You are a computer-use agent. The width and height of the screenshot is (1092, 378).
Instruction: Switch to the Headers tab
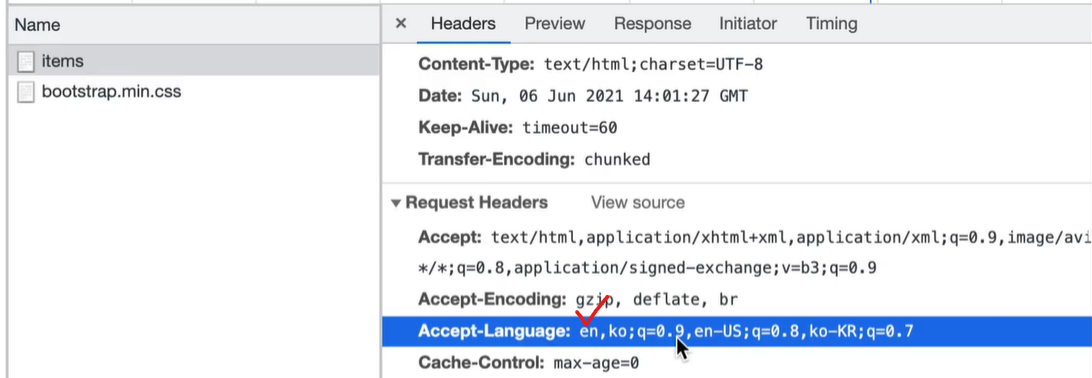point(463,24)
